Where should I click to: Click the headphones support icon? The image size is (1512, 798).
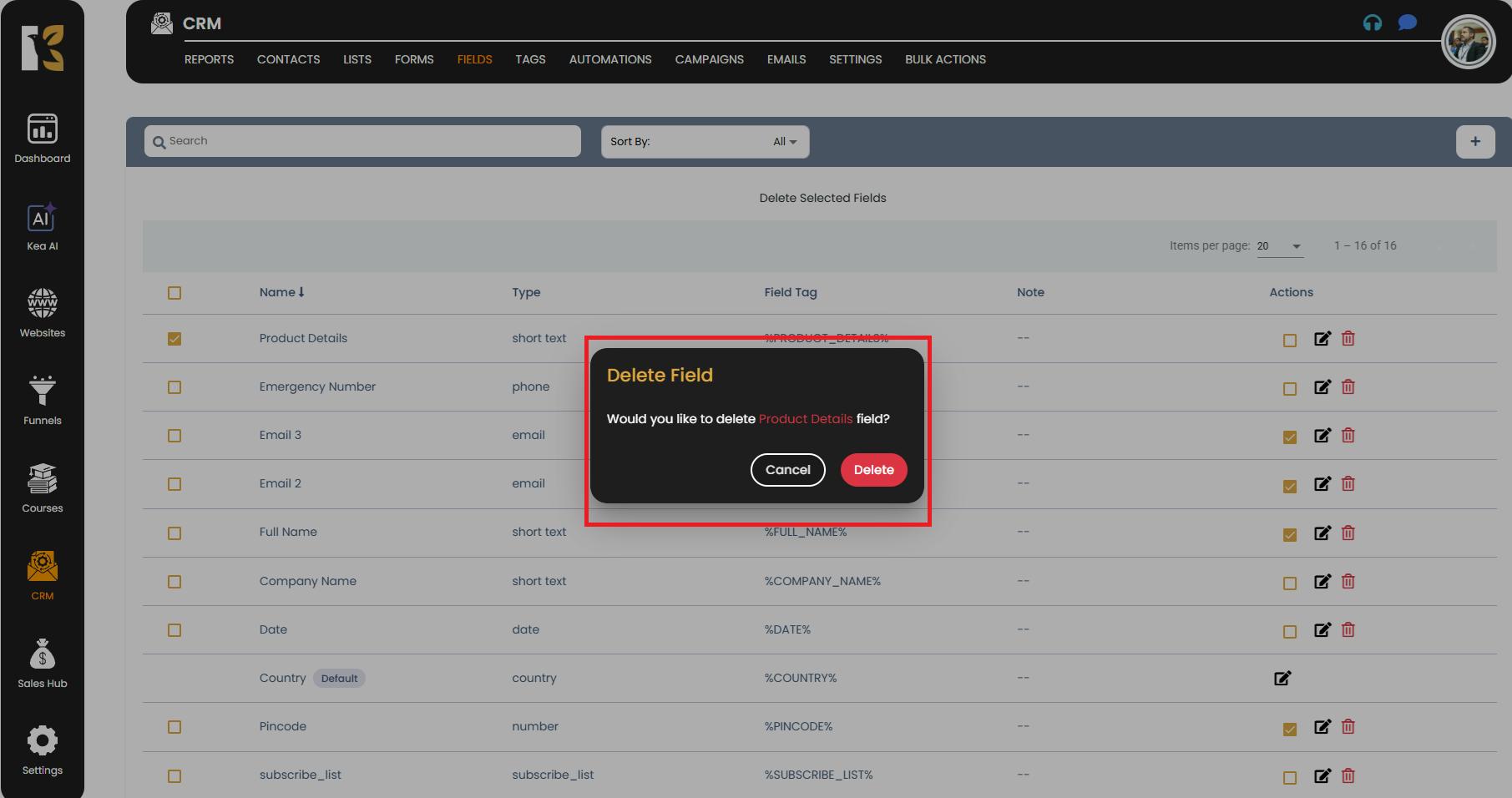coord(1372,23)
